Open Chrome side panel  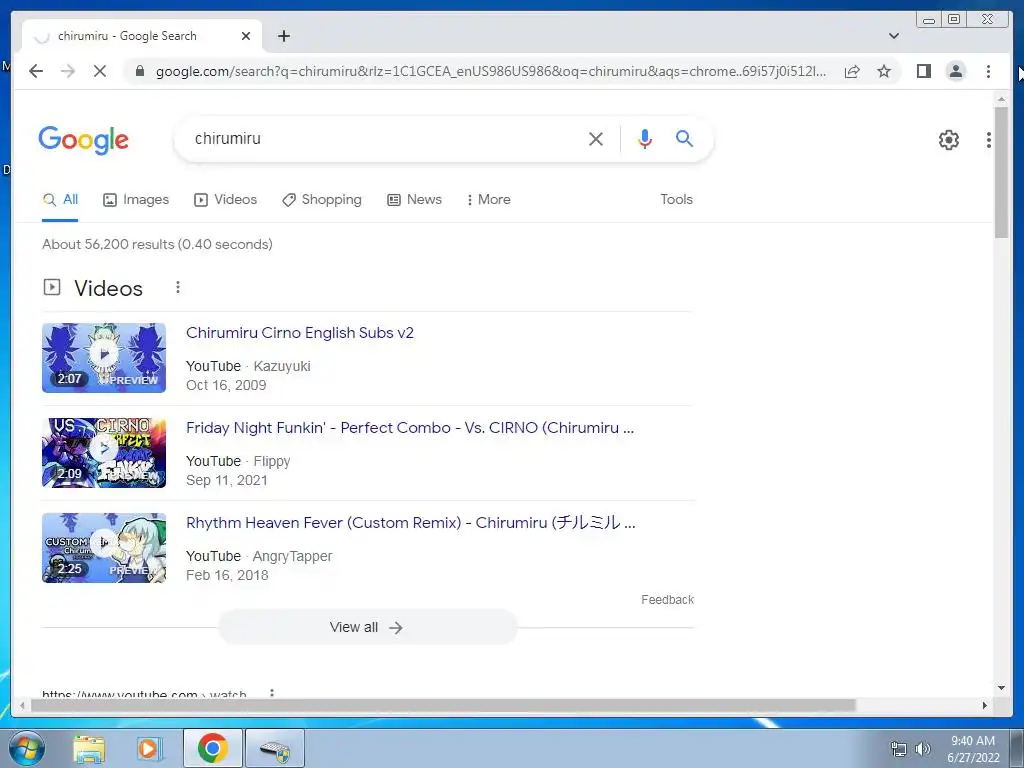[923, 71]
